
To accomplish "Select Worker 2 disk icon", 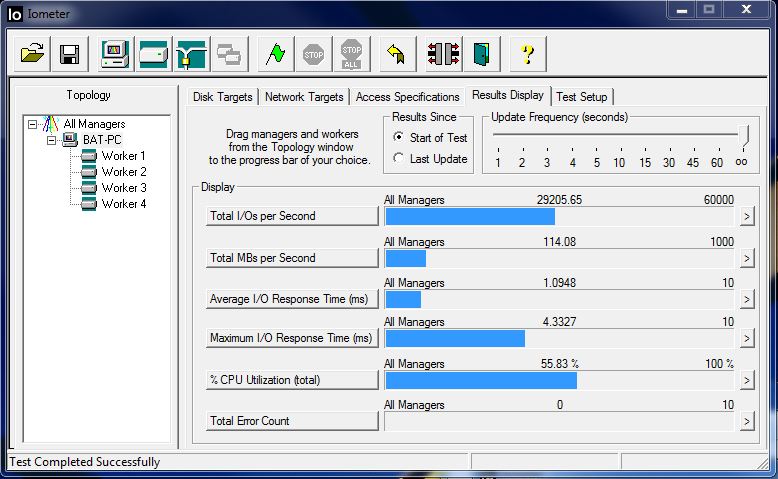I will (x=89, y=172).
